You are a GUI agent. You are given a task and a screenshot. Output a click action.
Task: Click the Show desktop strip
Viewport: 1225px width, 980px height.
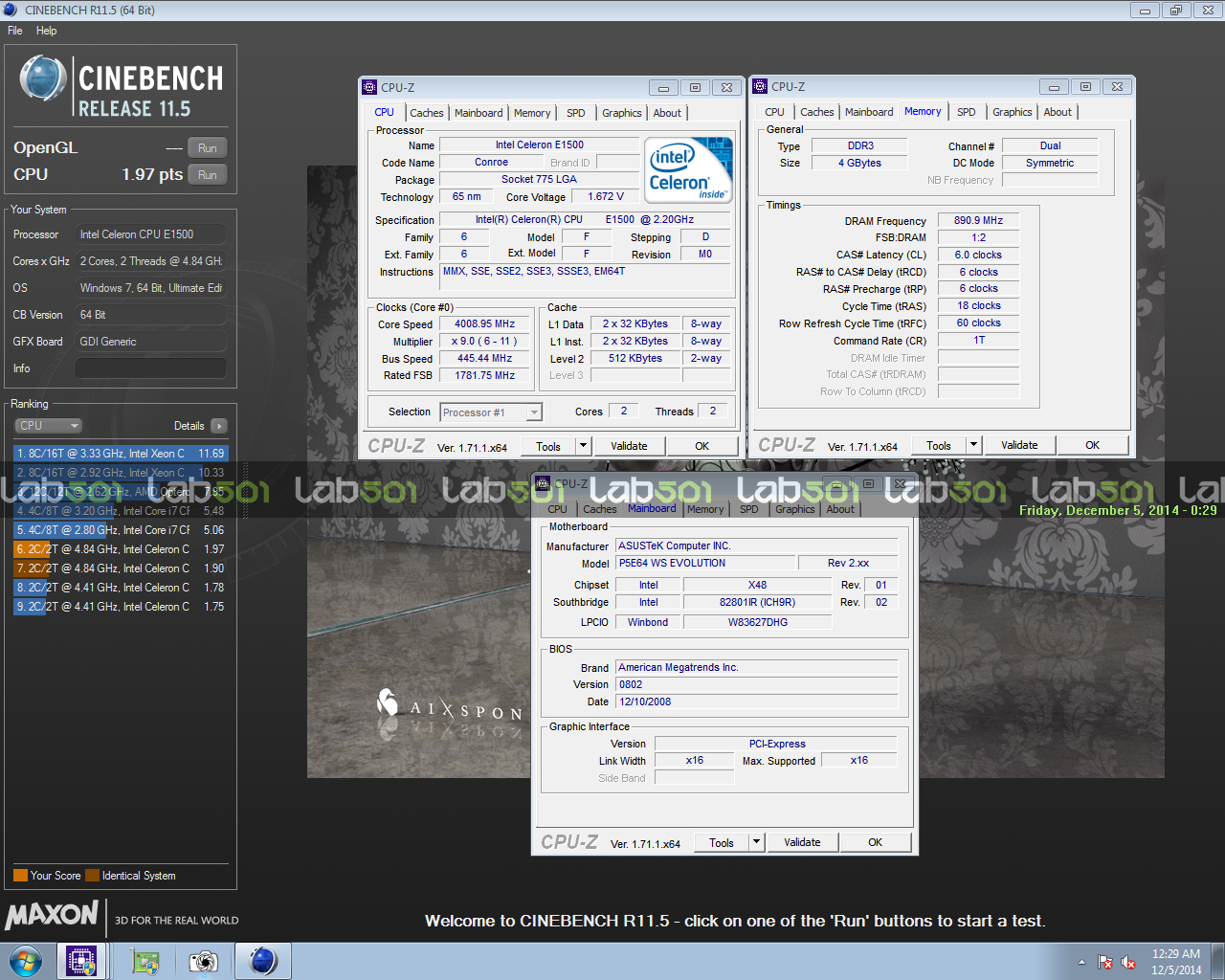pos(1217,961)
